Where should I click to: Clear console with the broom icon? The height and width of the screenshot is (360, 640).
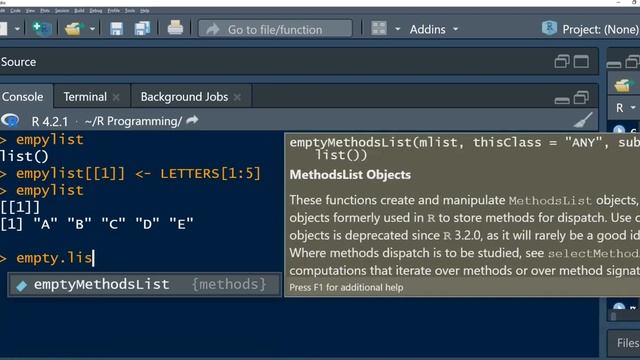point(583,120)
